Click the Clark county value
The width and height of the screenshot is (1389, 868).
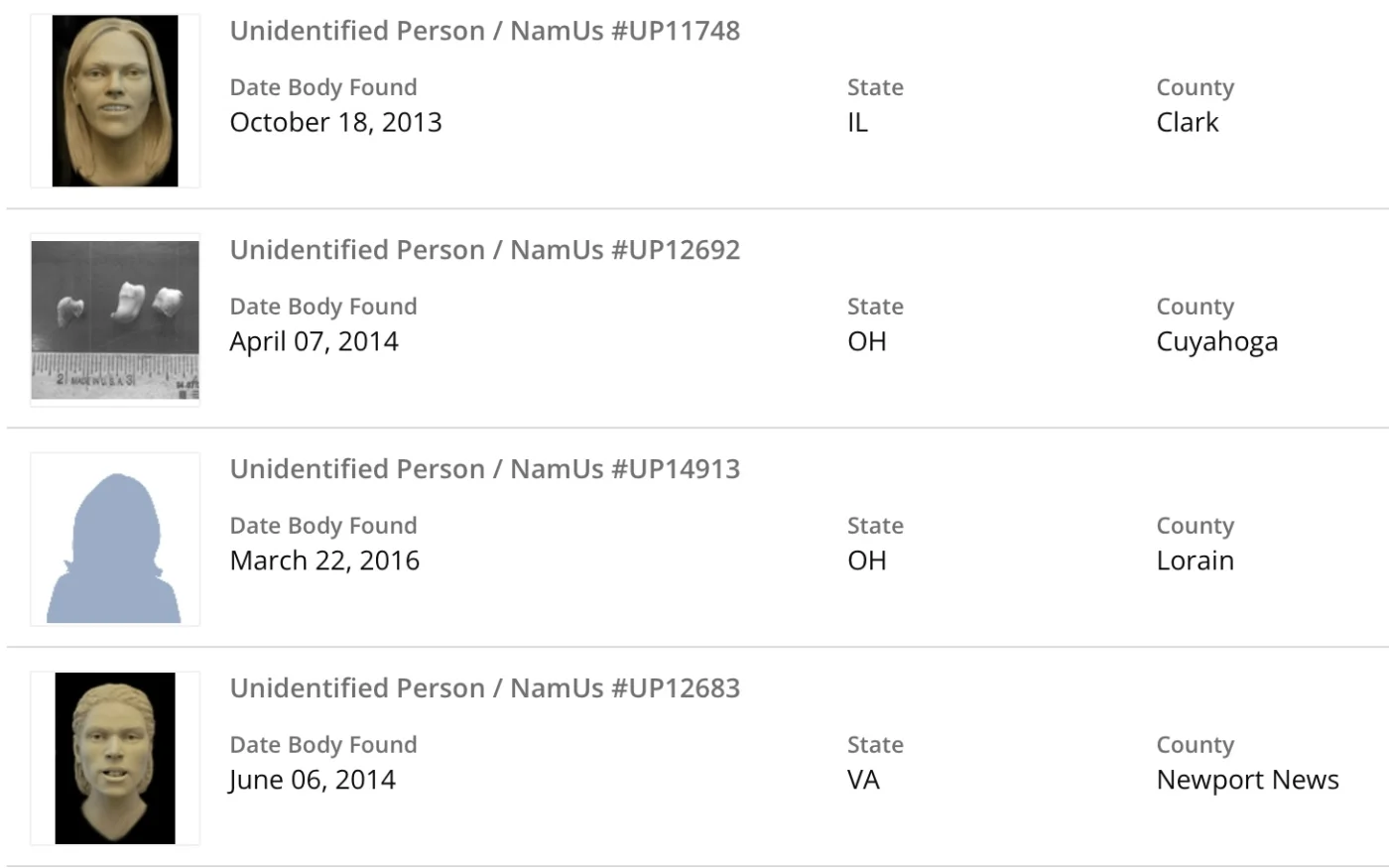1187,123
